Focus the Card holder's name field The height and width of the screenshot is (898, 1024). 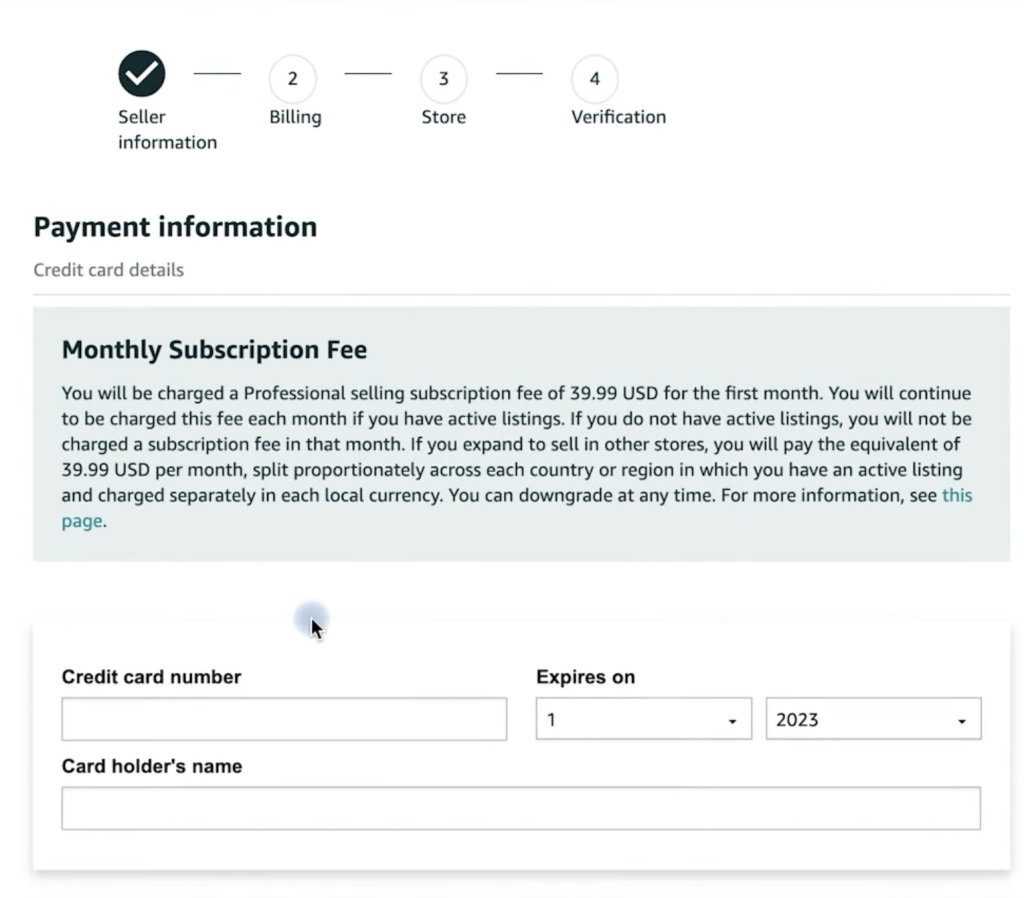tap(521, 809)
